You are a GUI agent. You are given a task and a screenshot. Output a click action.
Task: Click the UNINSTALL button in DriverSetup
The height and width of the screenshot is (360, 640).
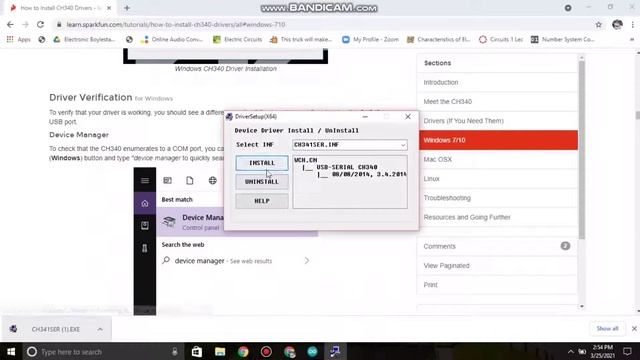[x=262, y=182]
